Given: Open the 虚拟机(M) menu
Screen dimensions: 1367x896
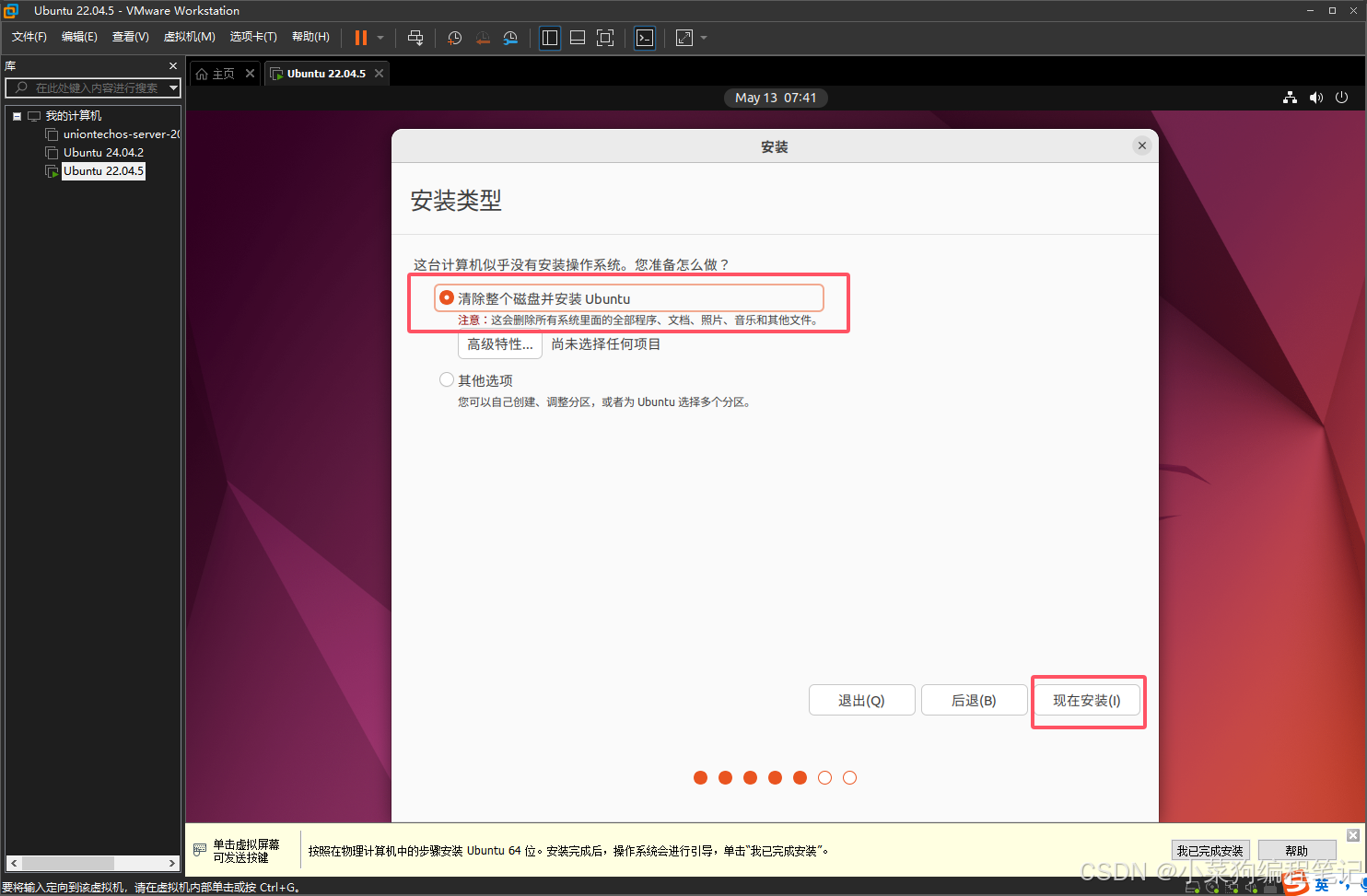Looking at the screenshot, I should pos(189,37).
